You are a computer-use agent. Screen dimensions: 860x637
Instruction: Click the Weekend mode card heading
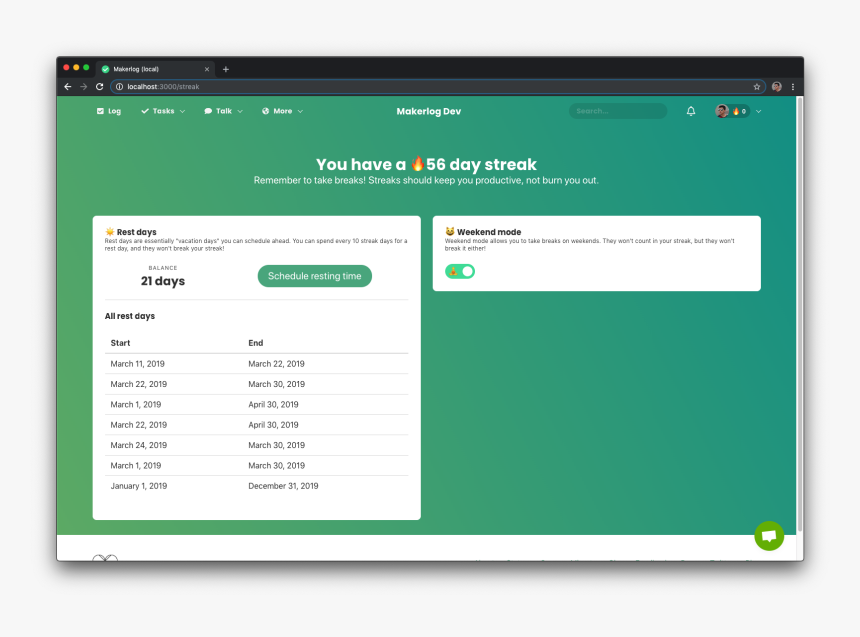pos(483,232)
